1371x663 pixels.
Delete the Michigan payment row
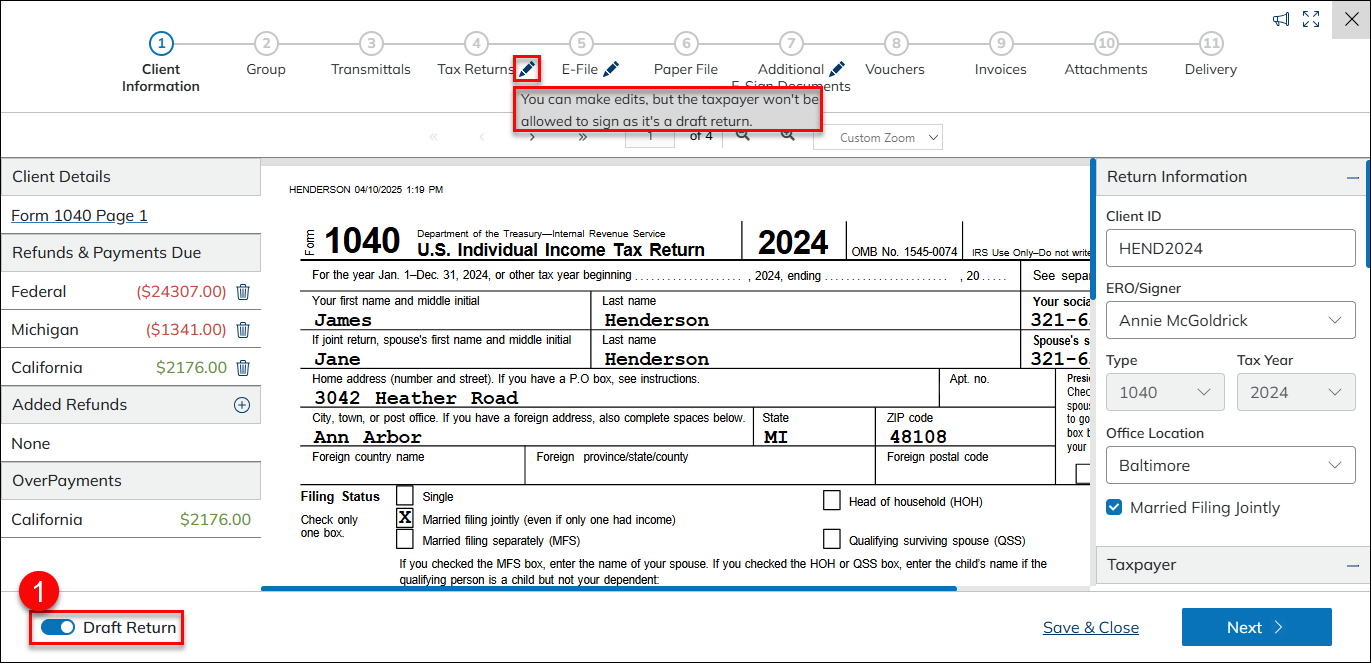tap(242, 330)
